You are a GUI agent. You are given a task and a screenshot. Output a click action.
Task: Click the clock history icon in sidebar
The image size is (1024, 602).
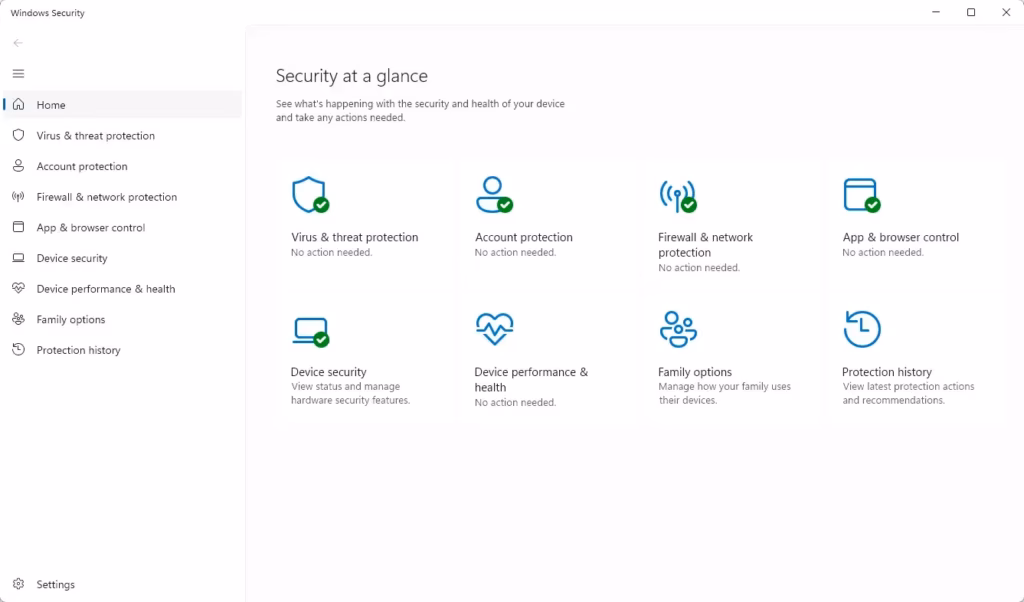18,349
